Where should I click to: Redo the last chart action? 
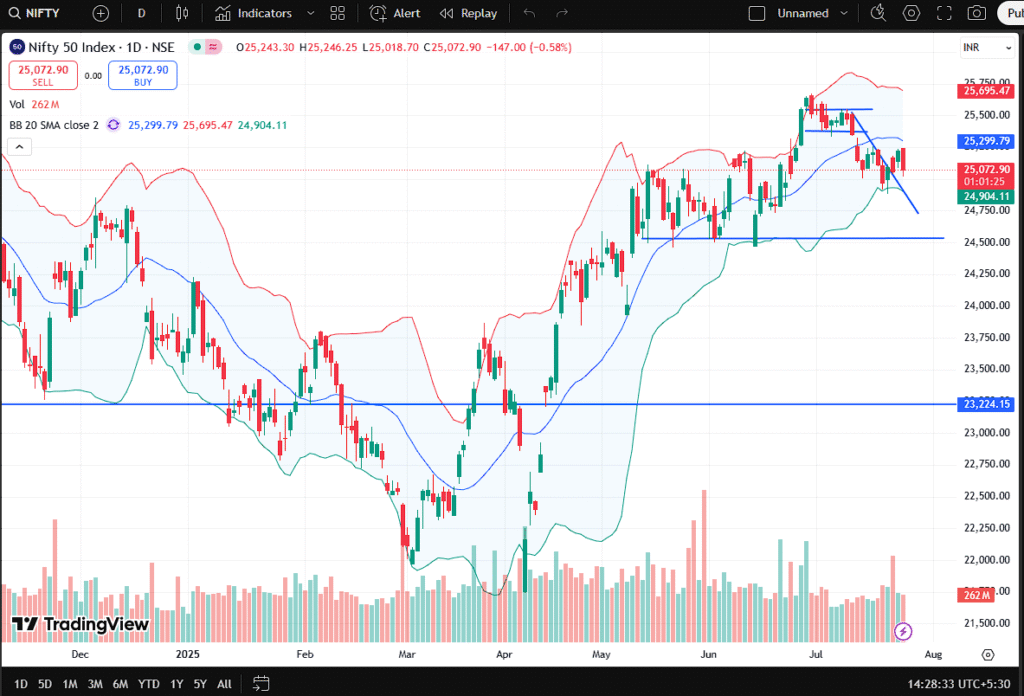click(x=562, y=13)
